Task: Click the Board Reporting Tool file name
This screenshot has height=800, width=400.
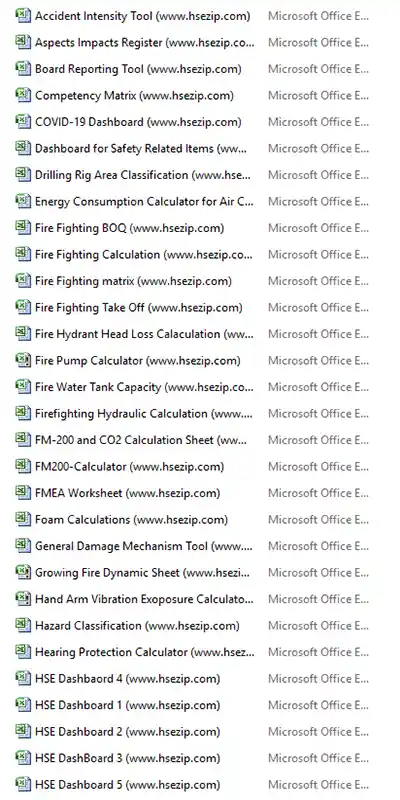Action: pyautogui.click(x=138, y=69)
